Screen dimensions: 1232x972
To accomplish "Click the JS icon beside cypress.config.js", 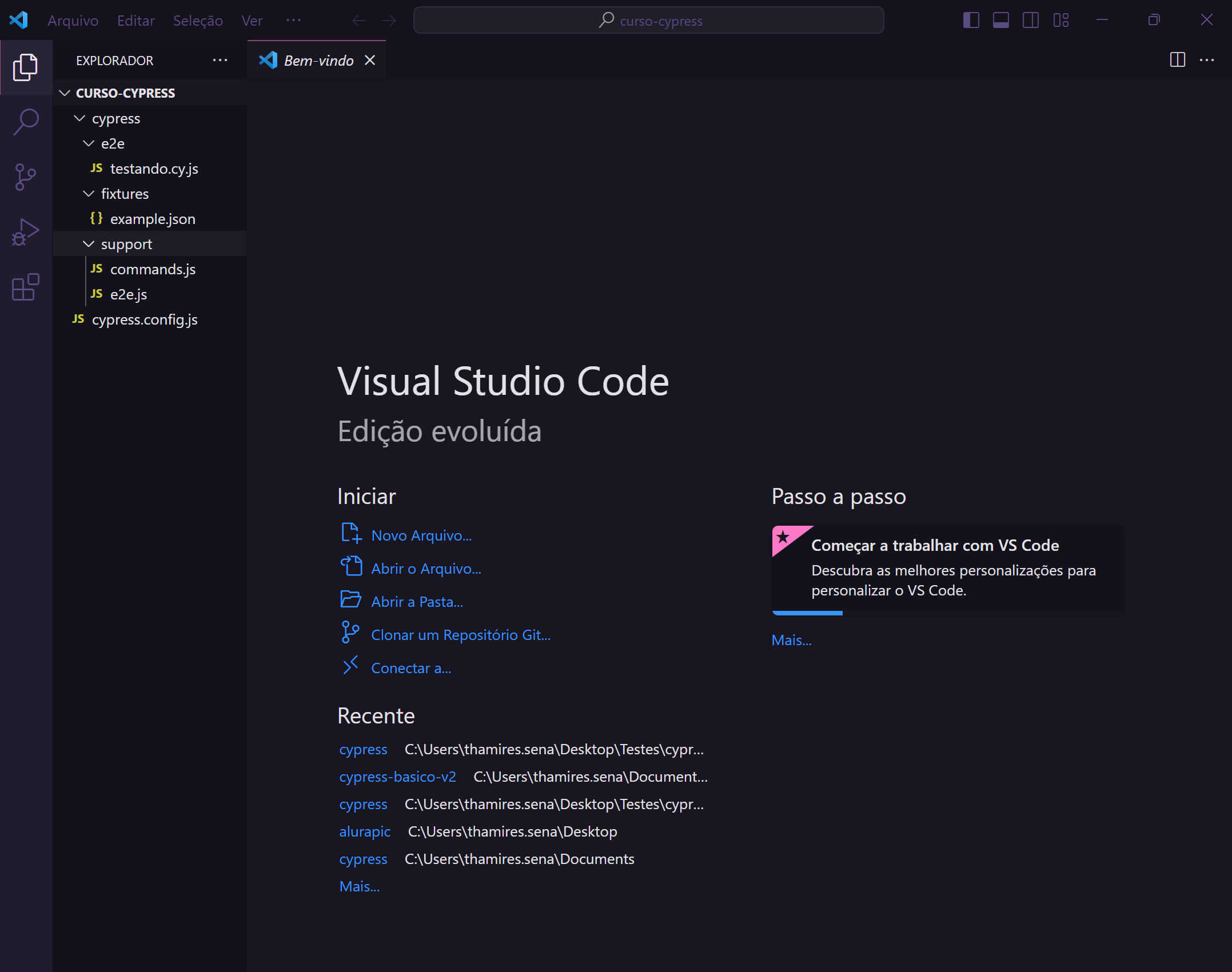I will point(78,319).
